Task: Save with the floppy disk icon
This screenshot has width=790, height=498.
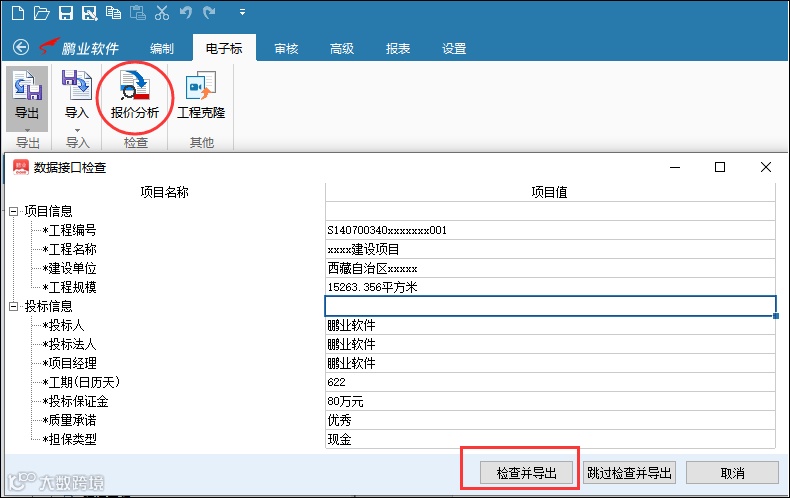Action: 66,13
